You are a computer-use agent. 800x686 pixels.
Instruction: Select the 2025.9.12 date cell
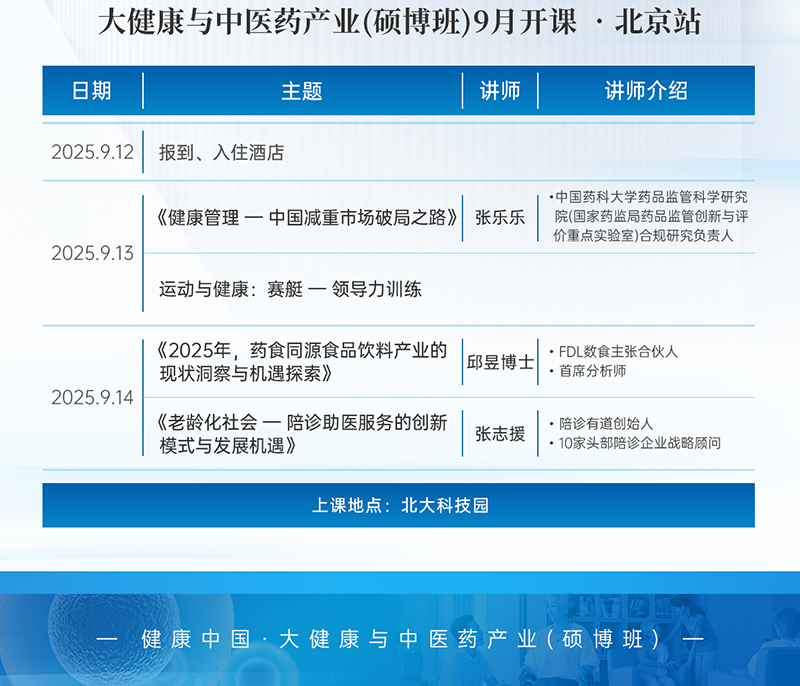click(92, 153)
